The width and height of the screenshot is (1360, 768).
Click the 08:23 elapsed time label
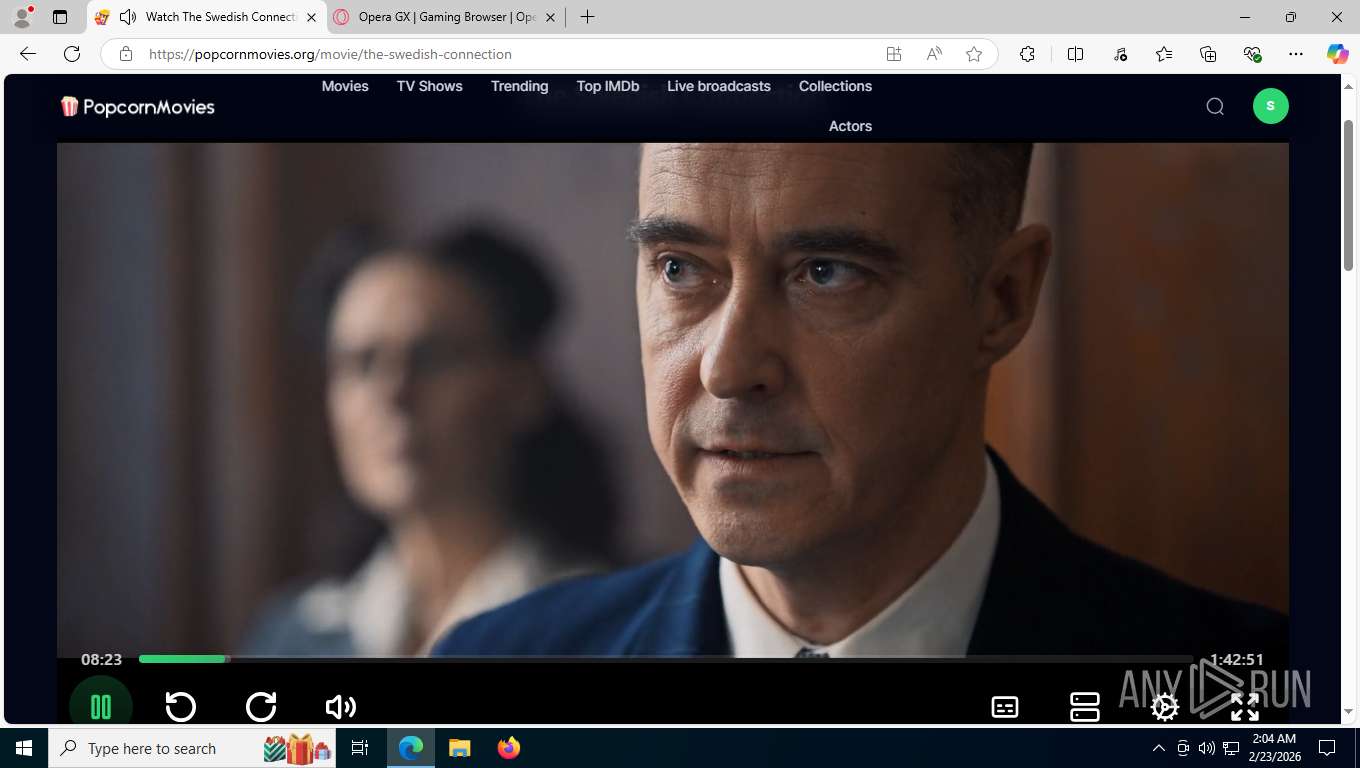tap(101, 659)
